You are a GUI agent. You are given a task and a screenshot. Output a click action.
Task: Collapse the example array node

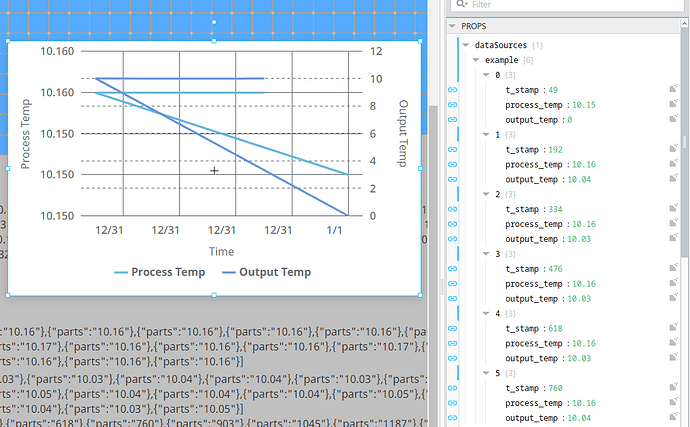pos(476,60)
